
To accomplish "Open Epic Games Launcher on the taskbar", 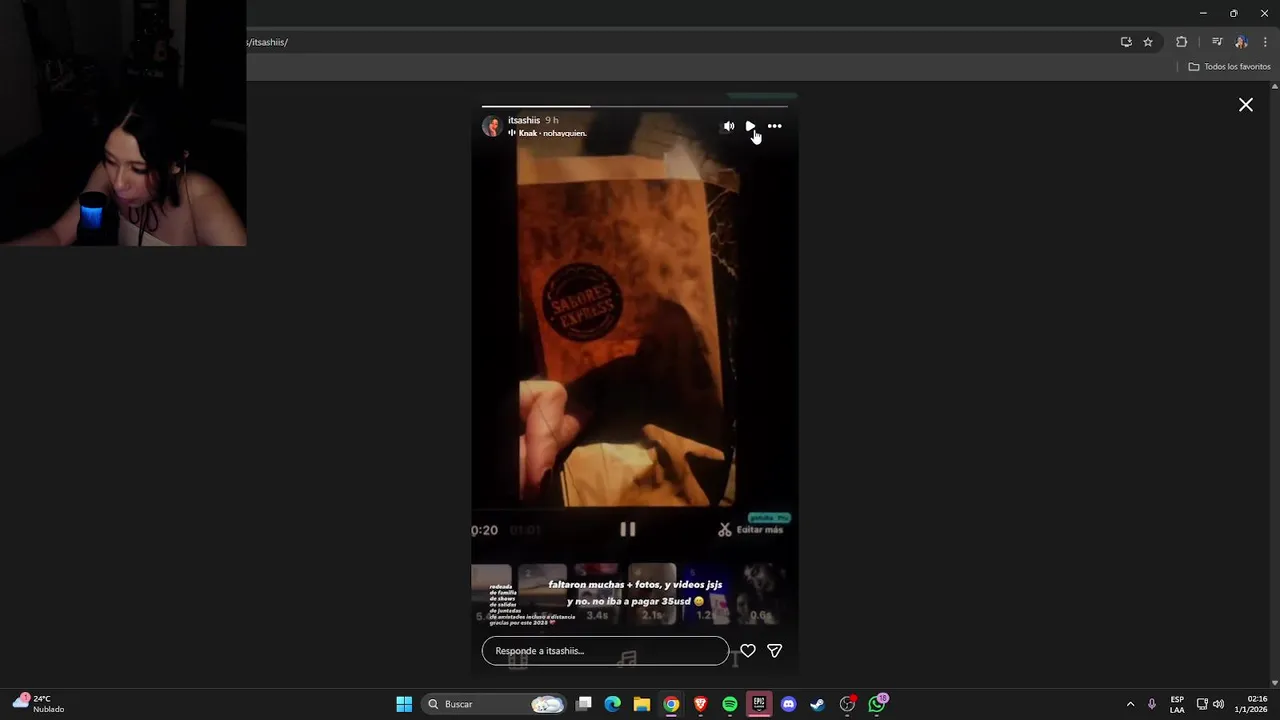I will (x=759, y=704).
